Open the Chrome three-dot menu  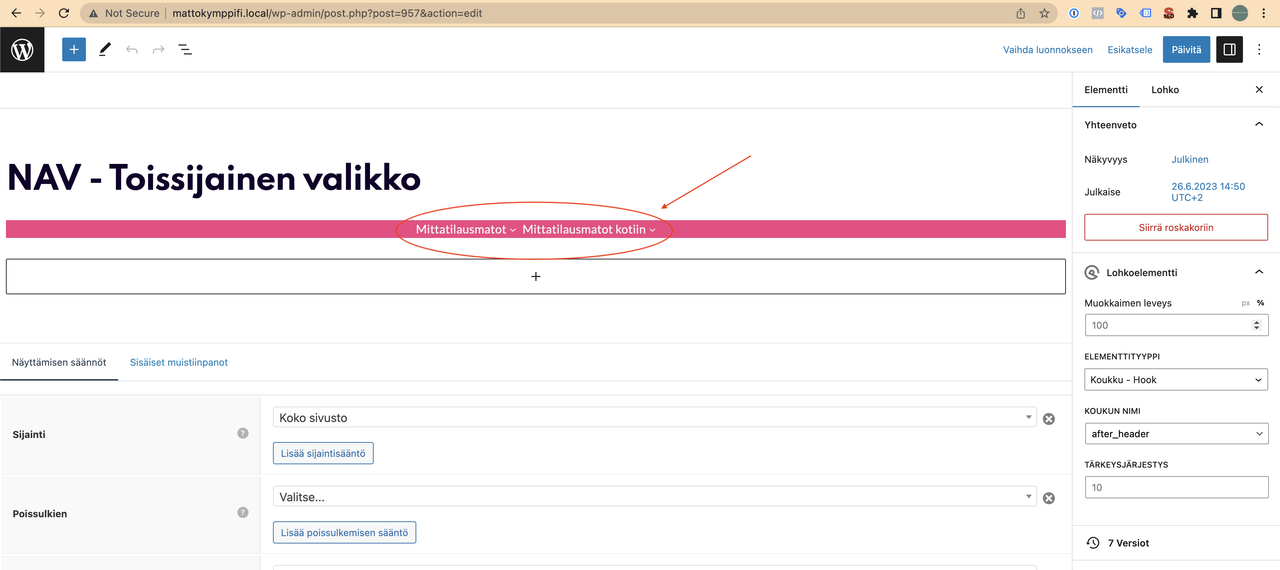pos(1265,13)
